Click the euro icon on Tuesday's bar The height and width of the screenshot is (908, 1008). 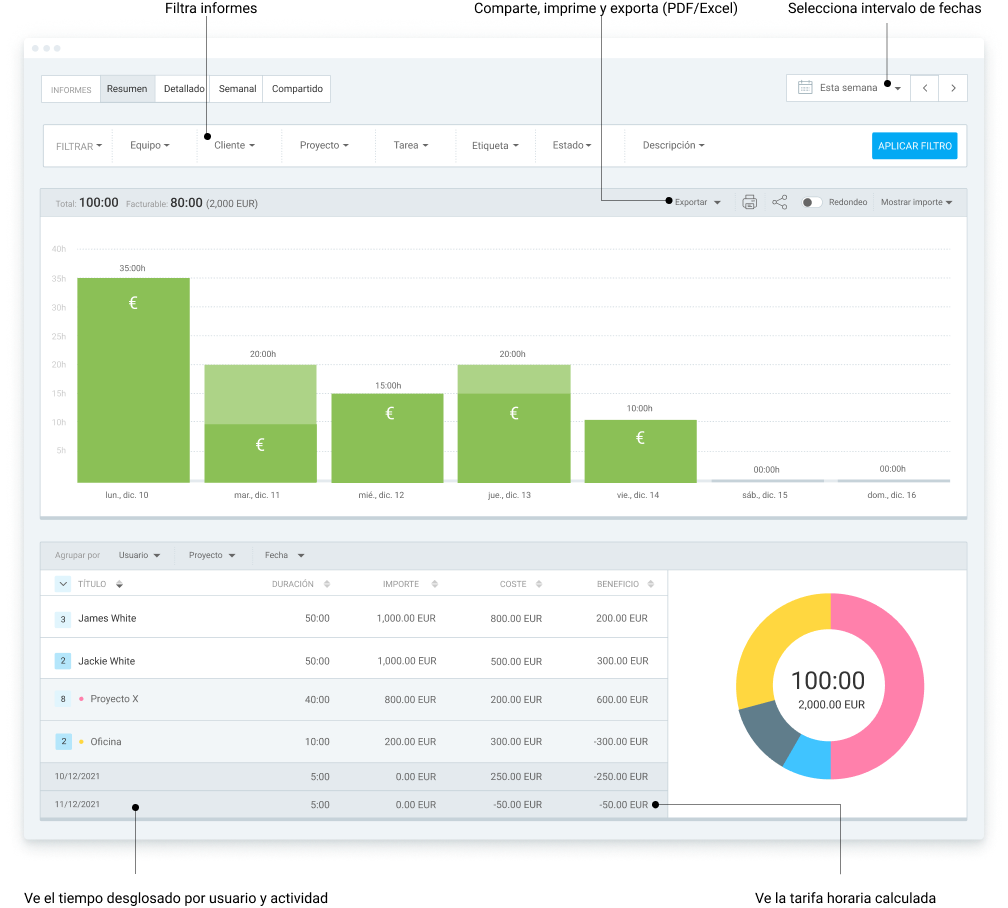[x=260, y=444]
